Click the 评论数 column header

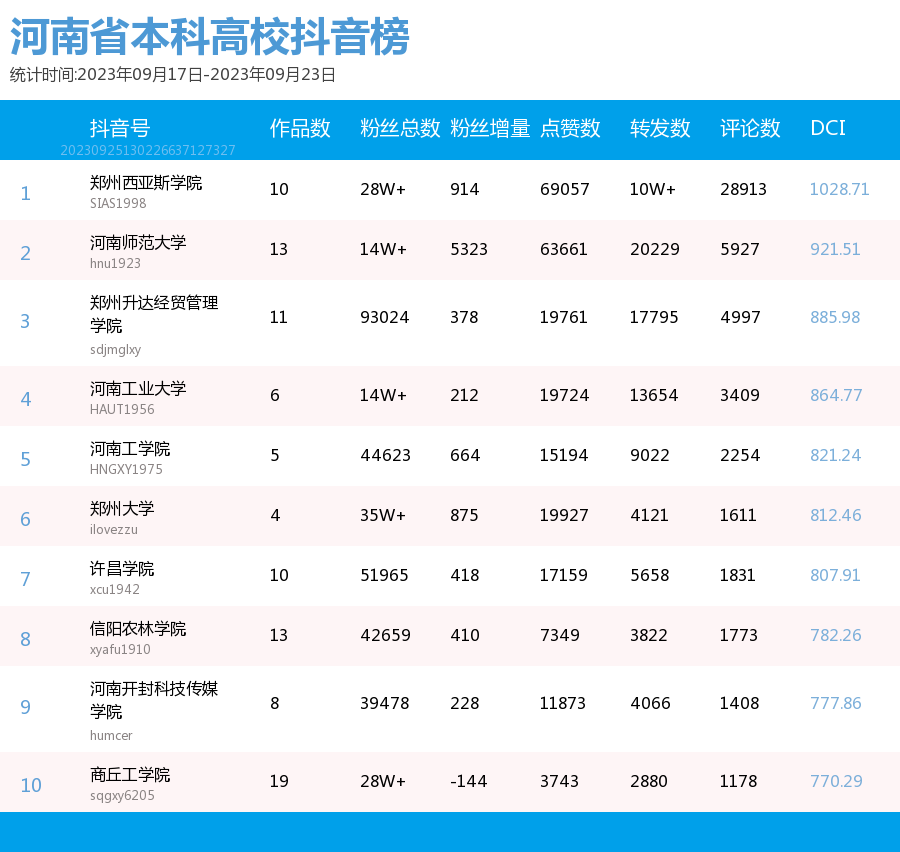tap(750, 128)
